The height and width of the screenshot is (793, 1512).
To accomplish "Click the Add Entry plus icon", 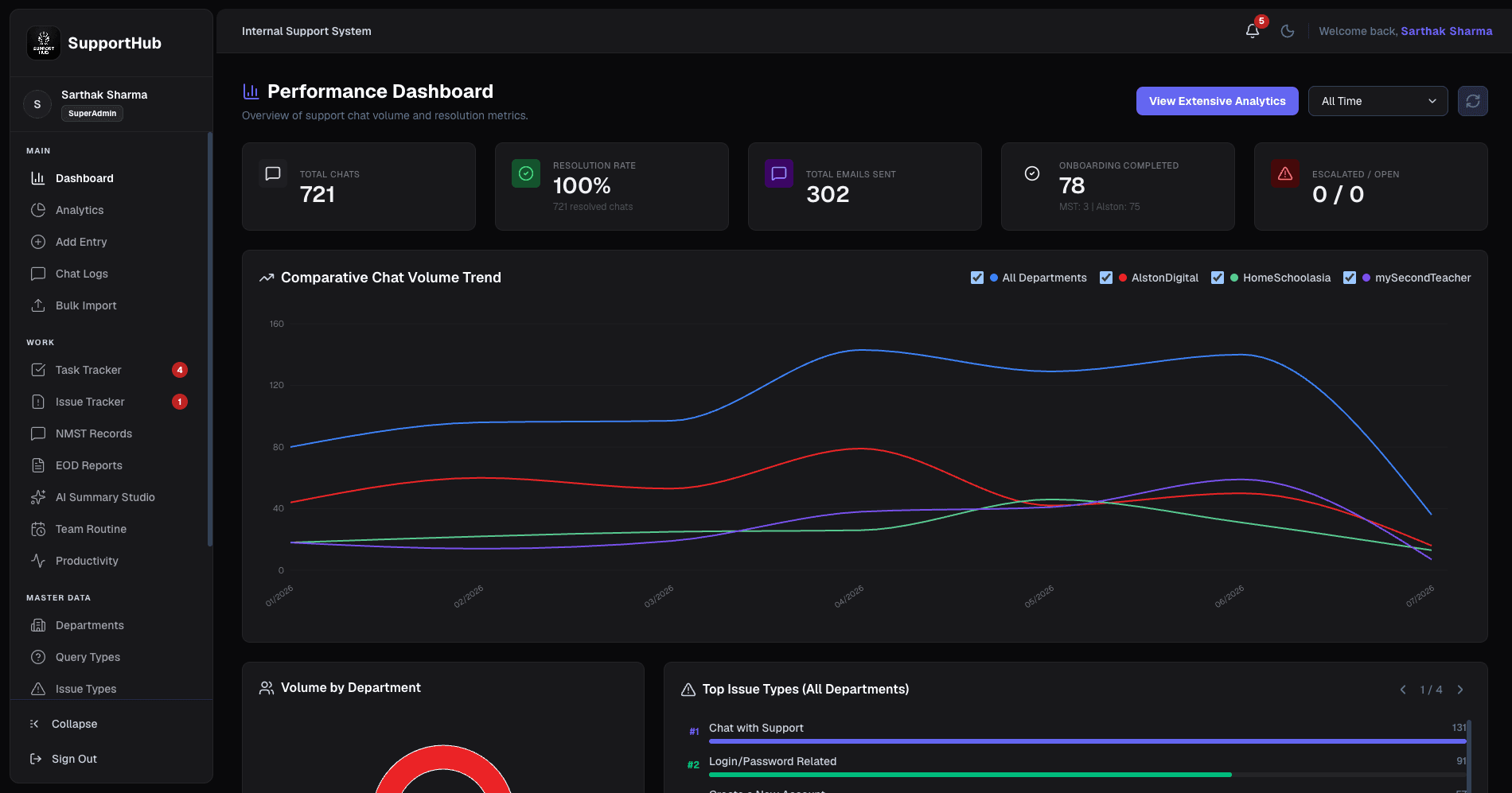I will [x=38, y=242].
